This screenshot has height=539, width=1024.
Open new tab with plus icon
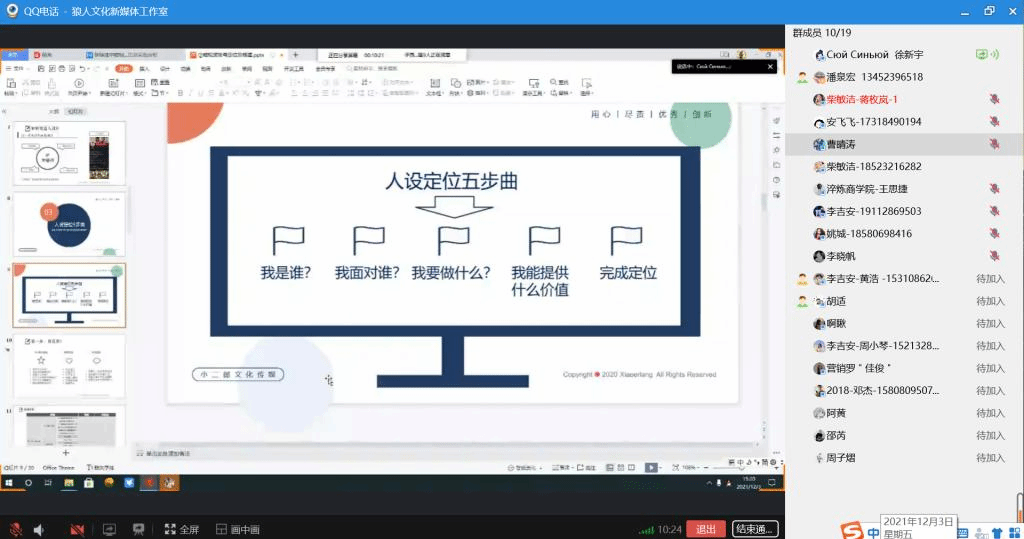[295, 54]
